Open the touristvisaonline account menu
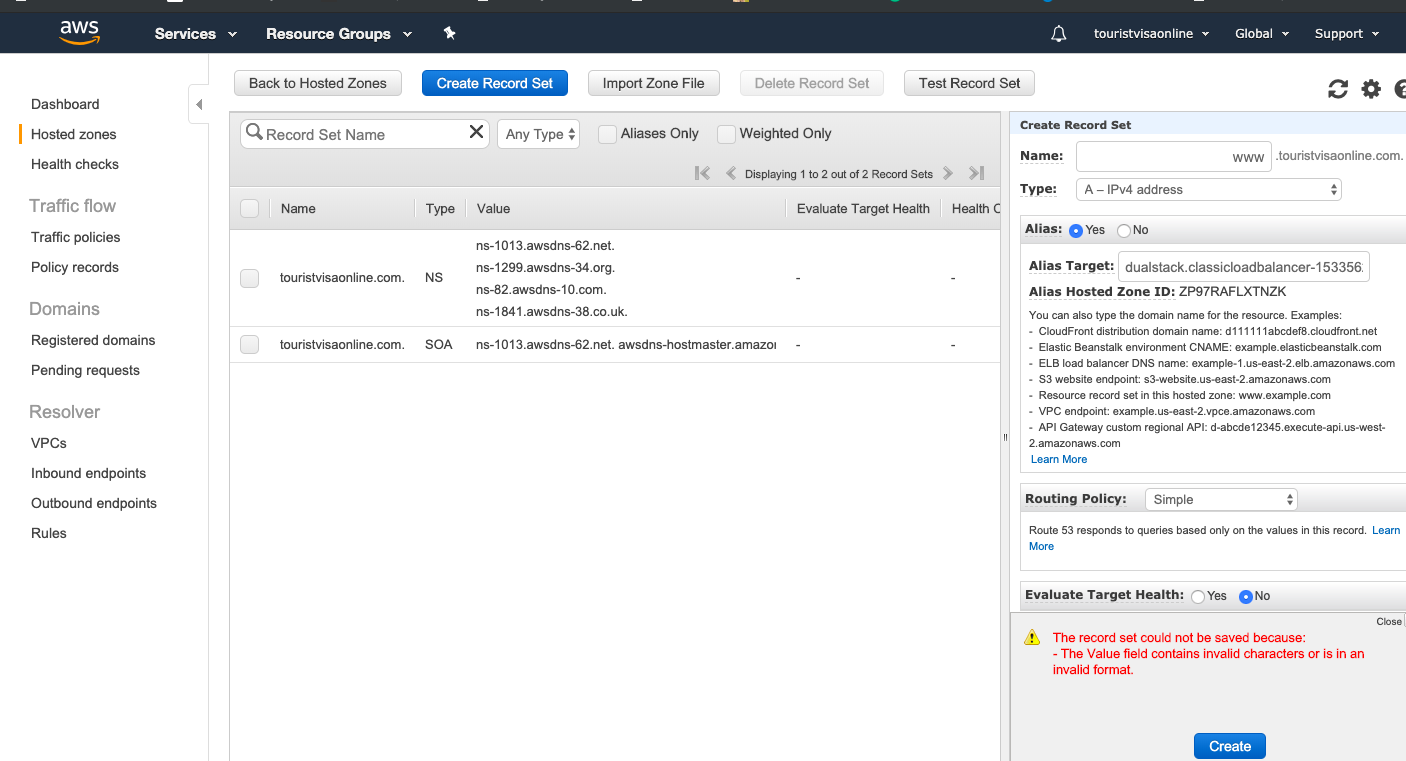Image resolution: width=1406 pixels, height=761 pixels. [x=1152, y=34]
